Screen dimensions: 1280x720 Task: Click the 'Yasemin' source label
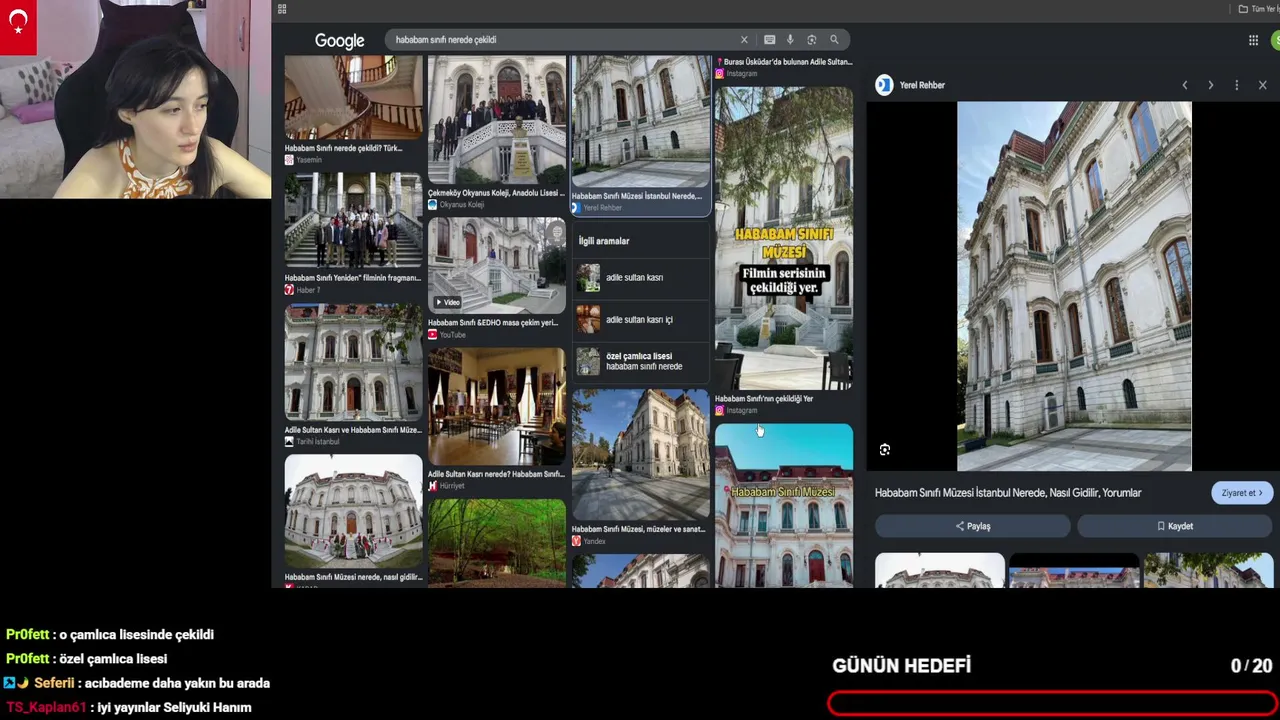[x=309, y=160]
